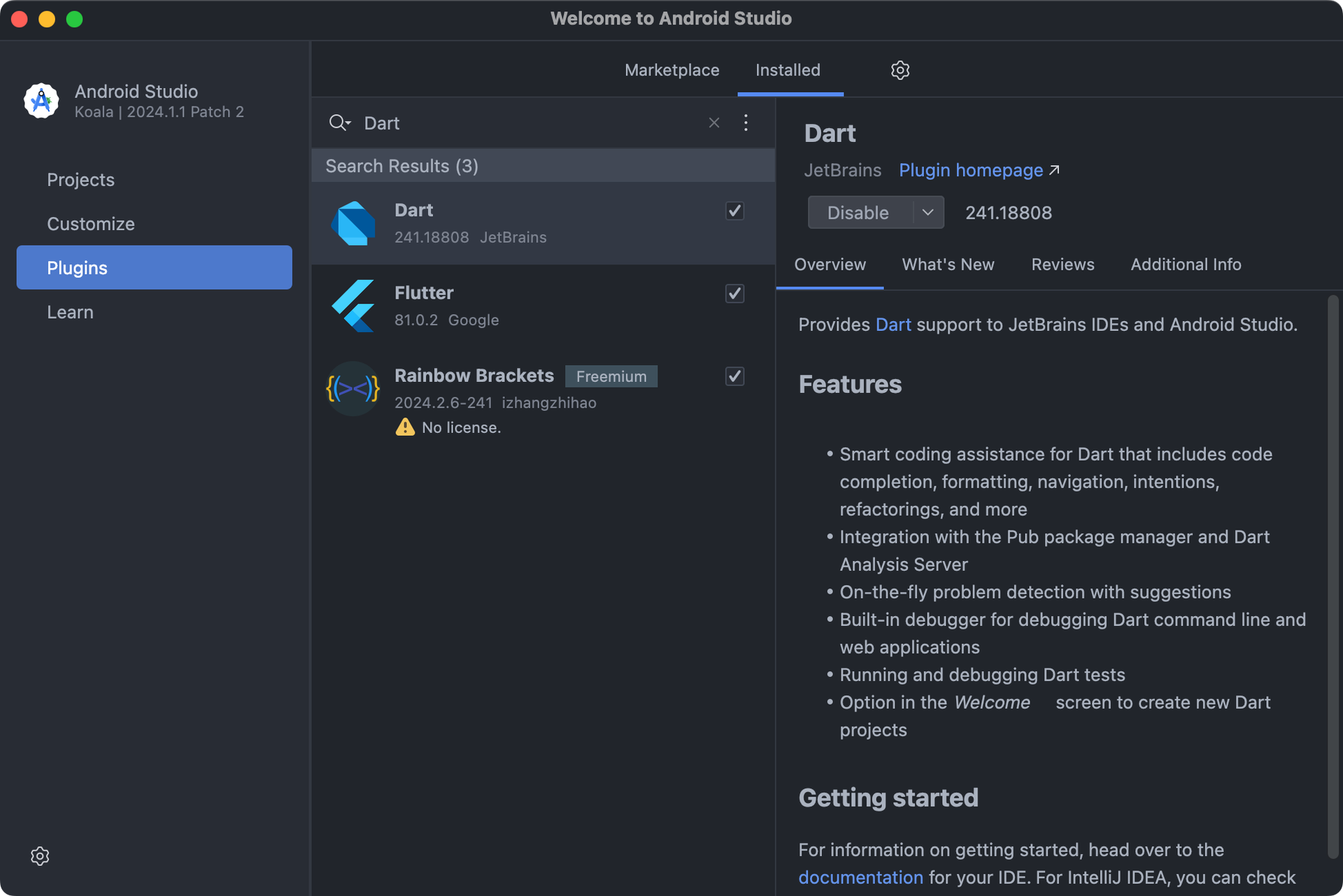Clear the Dart search text
This screenshot has width=1343, height=896.
coord(713,123)
